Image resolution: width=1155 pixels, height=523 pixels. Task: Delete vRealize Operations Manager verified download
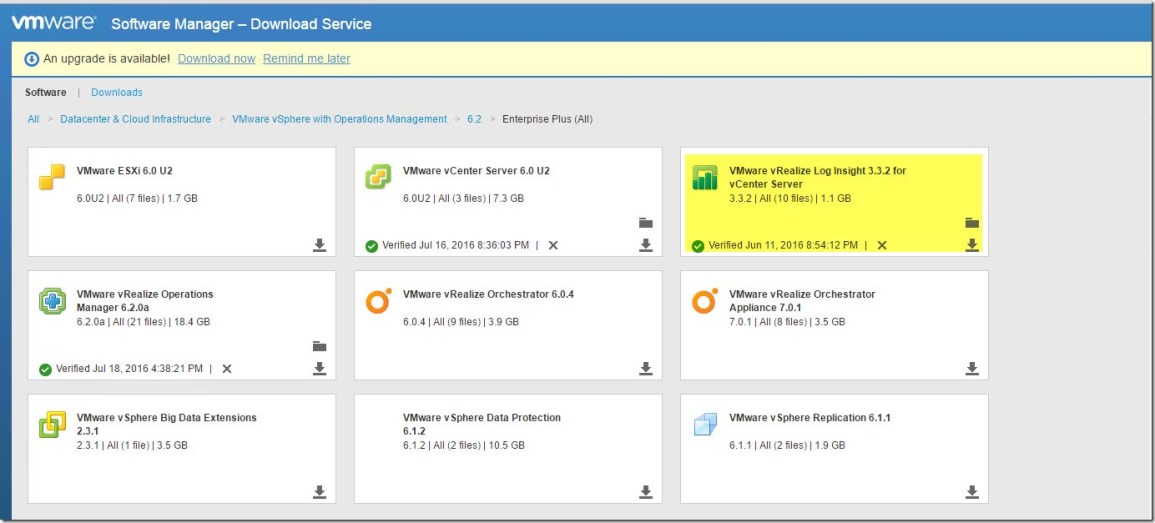click(227, 369)
